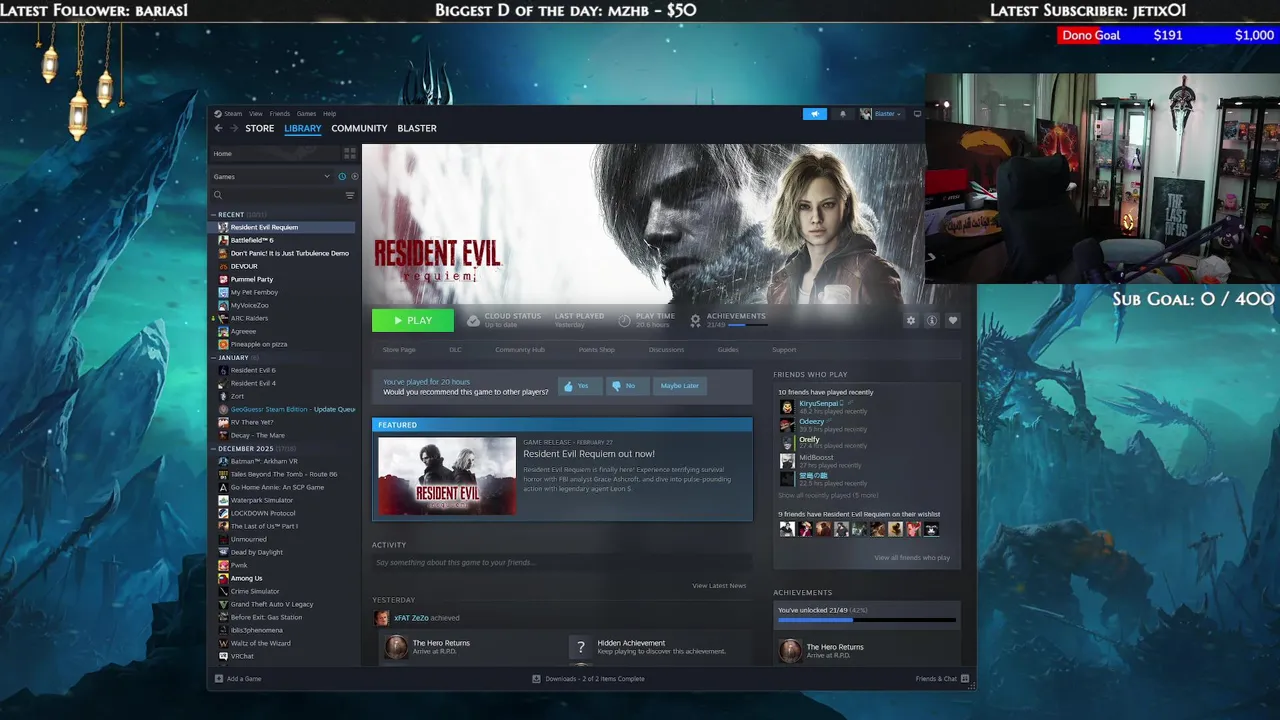This screenshot has width=1280, height=720.
Task: Open Odeezy's friend entry
Action: point(866,425)
